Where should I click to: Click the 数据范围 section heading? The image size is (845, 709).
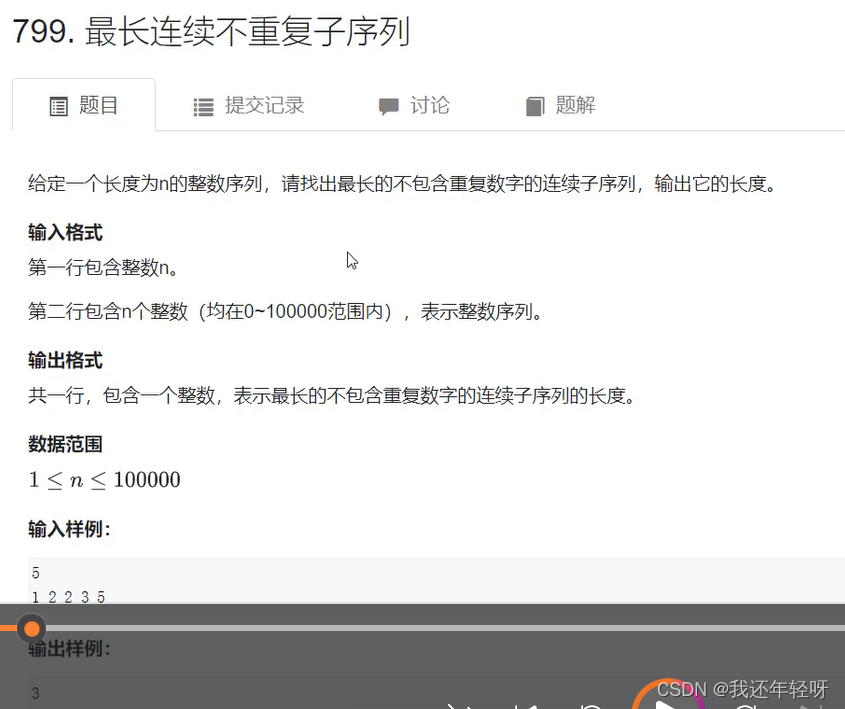coord(65,444)
